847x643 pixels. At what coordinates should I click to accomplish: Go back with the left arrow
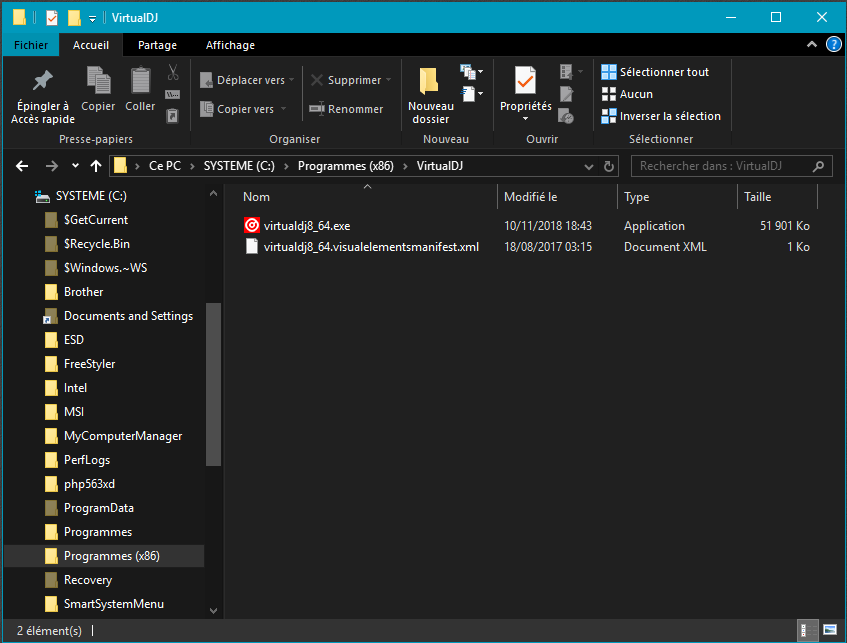coord(22,166)
